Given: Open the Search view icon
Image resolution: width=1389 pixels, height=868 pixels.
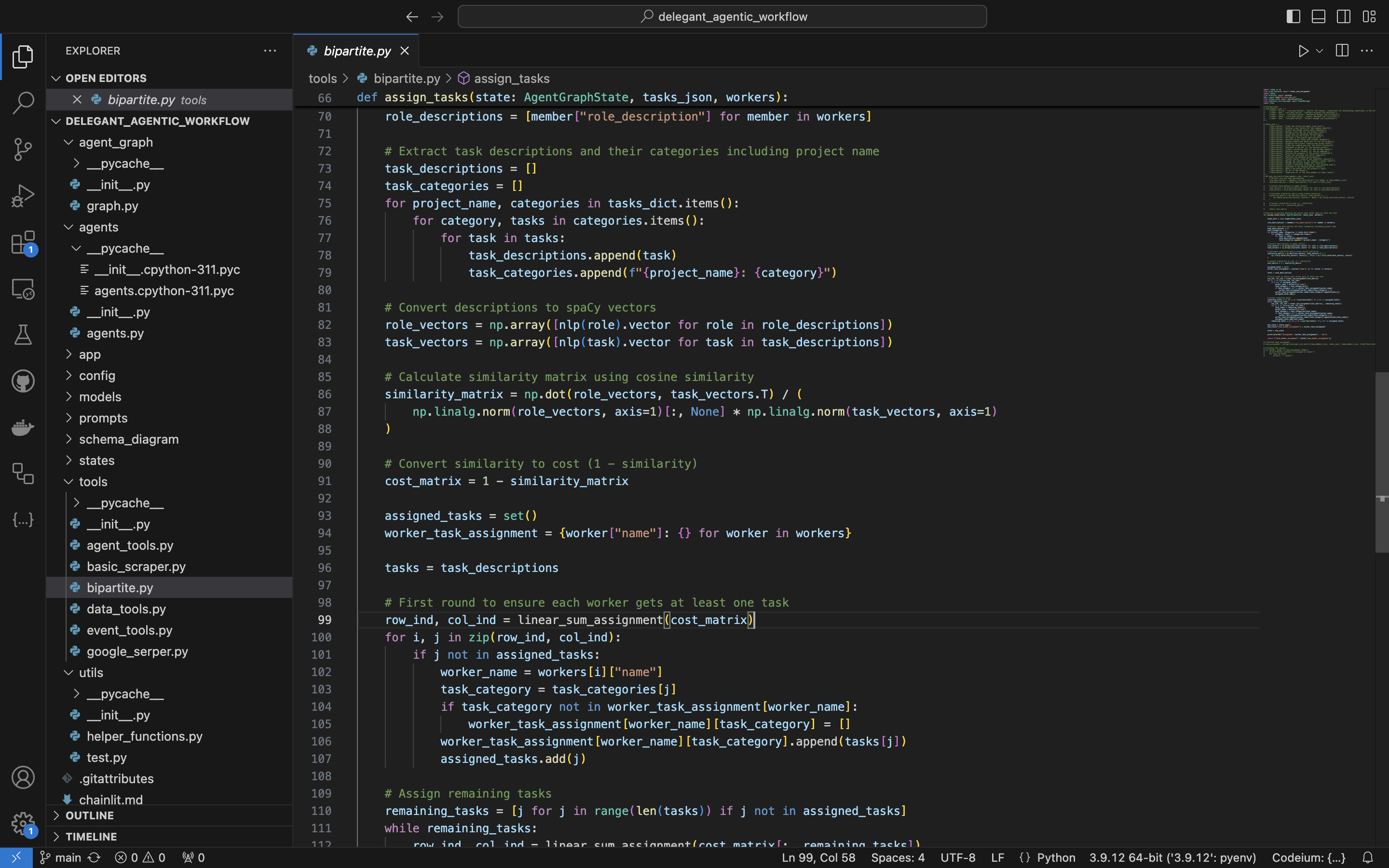Looking at the screenshot, I should coord(23,103).
